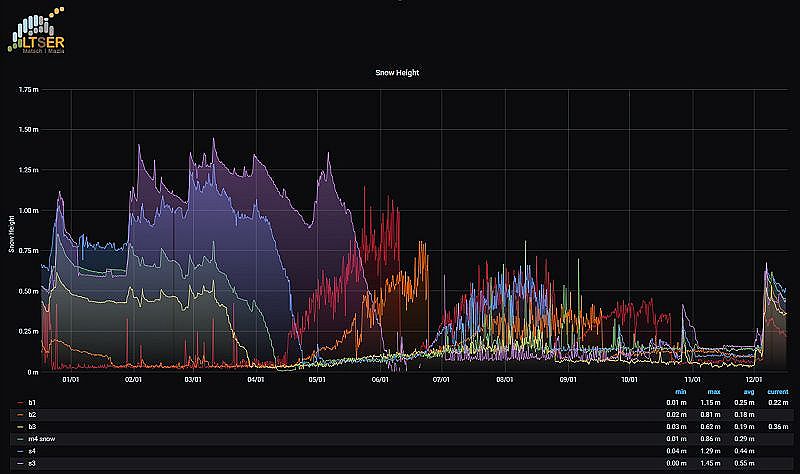Image resolution: width=800 pixels, height=474 pixels.
Task: Click b3 series color line in legend
Action: click(20, 427)
